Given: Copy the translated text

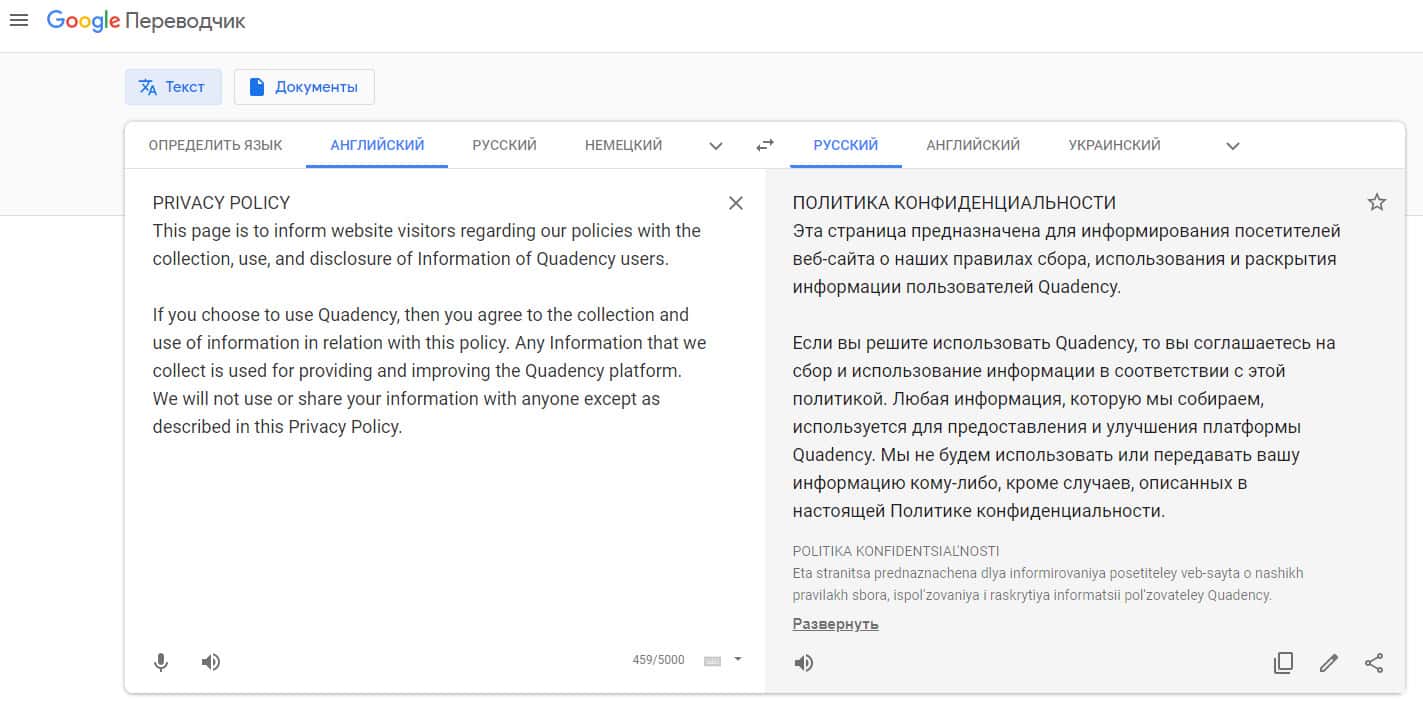Looking at the screenshot, I should tap(1283, 663).
